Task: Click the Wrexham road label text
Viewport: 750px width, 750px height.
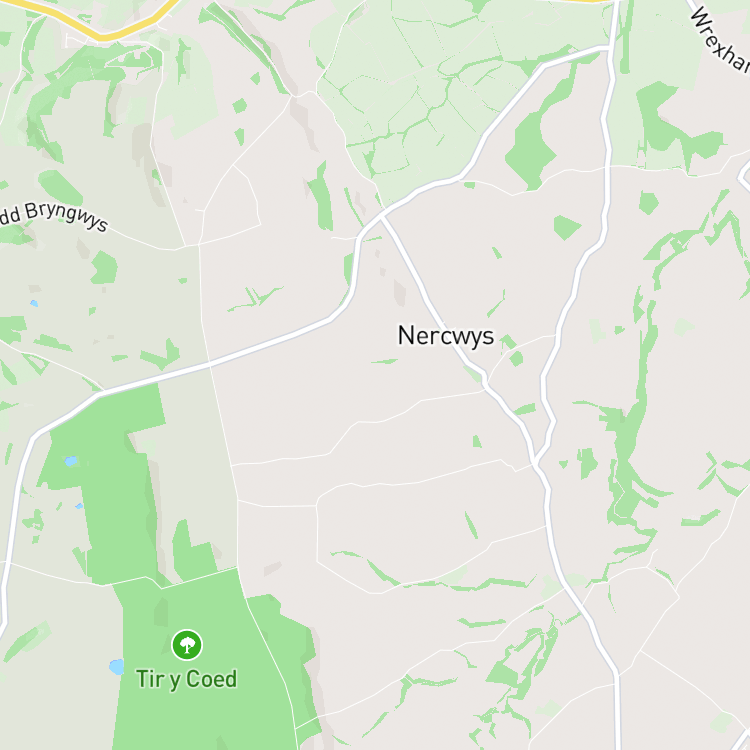Action: click(720, 40)
